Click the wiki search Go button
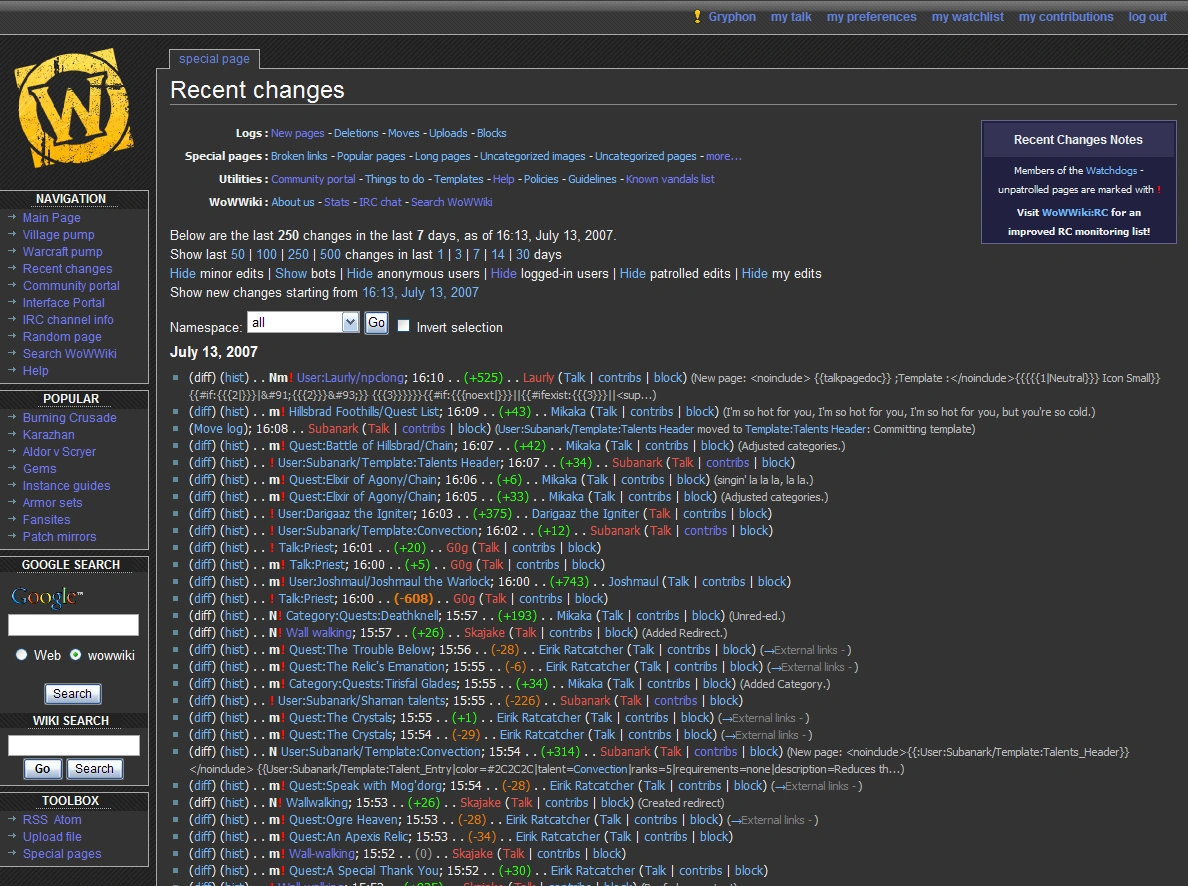 pos(42,769)
